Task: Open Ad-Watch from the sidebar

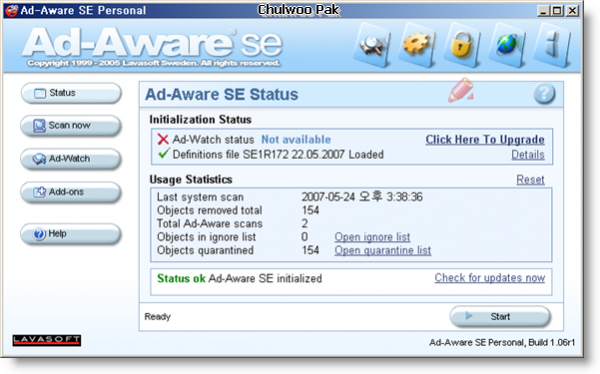Action: click(x=71, y=159)
